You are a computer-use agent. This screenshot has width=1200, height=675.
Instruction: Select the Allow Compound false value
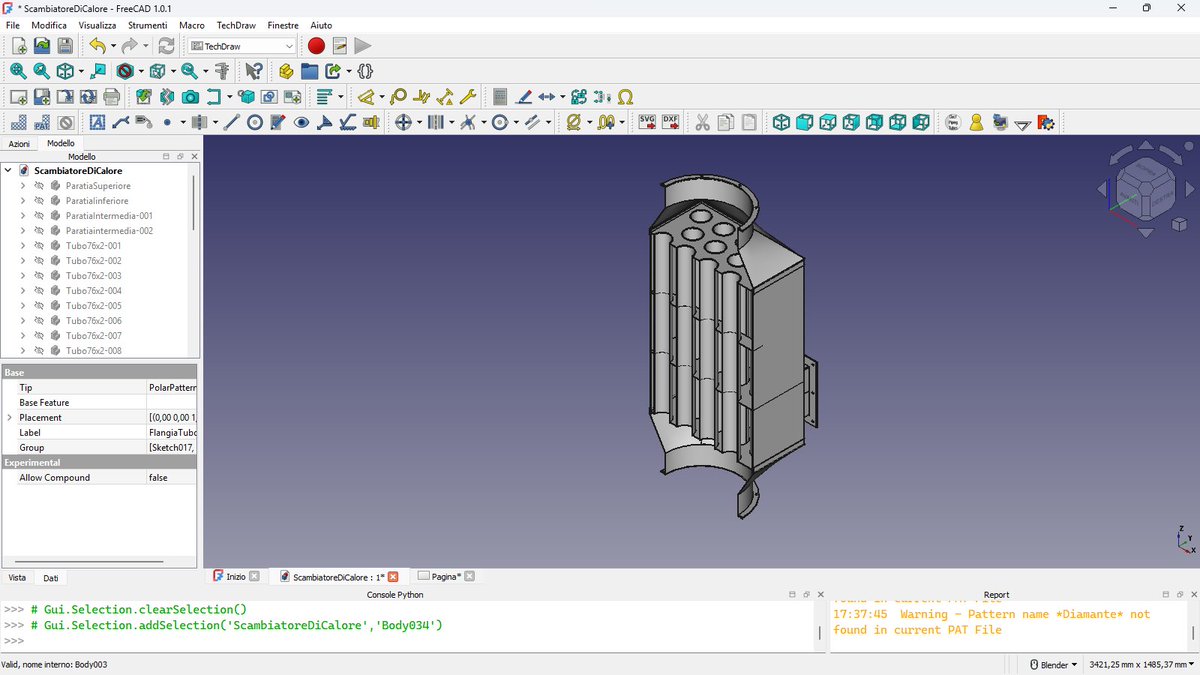173,478
